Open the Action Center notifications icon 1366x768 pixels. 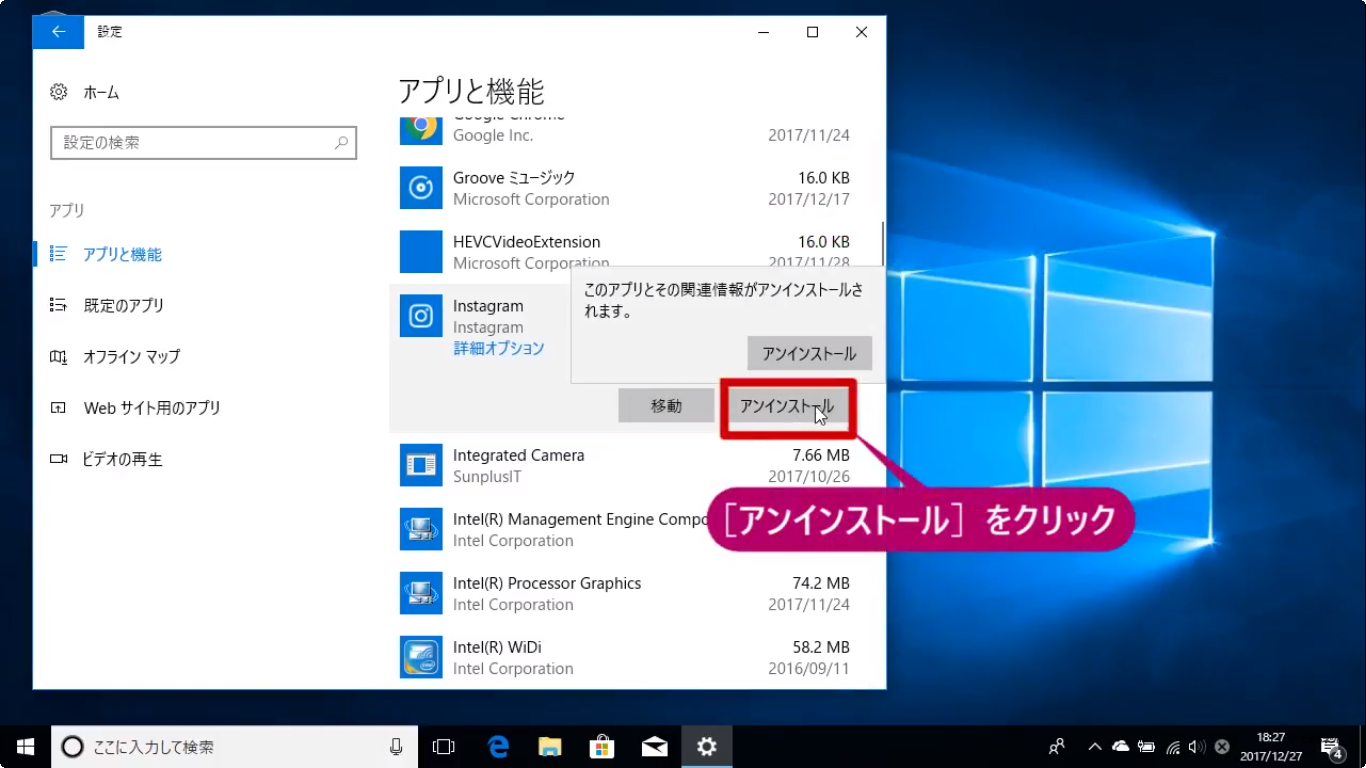pos(1333,746)
